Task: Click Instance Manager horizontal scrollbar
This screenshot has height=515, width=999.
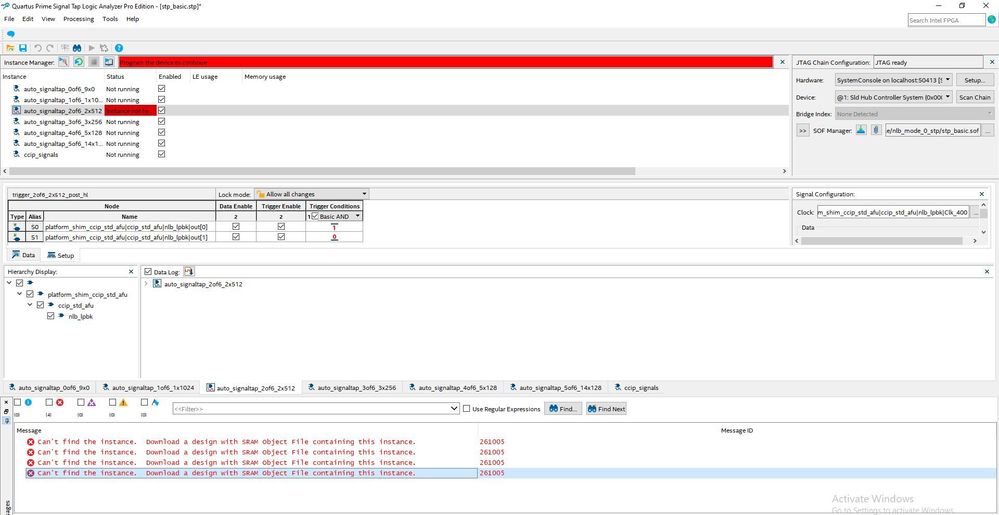Action: 322,171
